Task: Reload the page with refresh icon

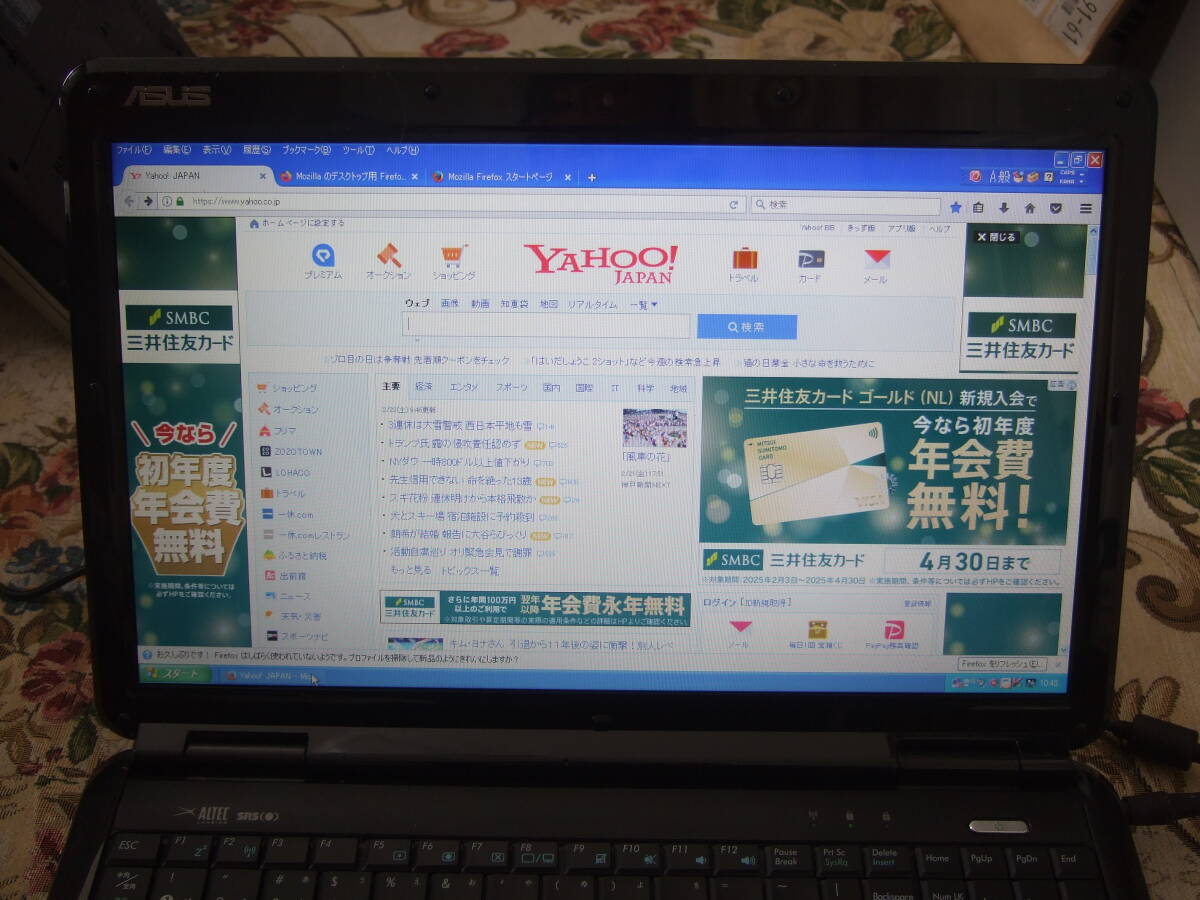Action: pyautogui.click(x=733, y=204)
